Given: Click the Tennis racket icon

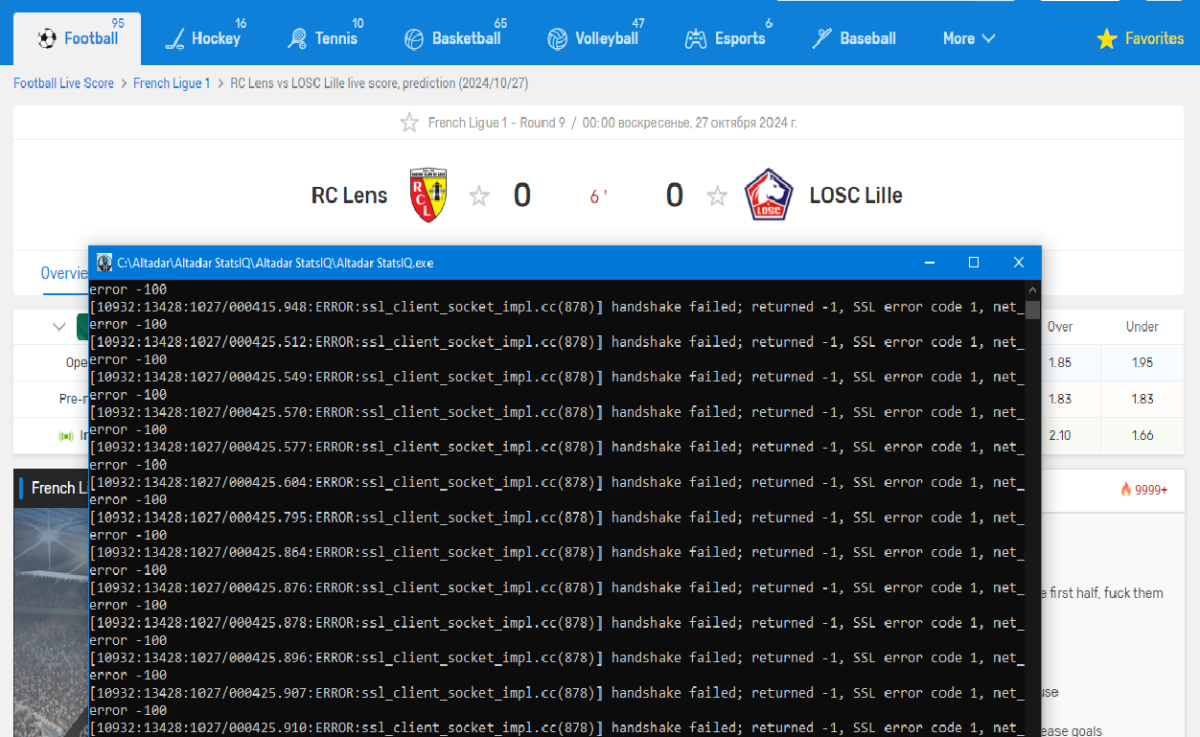Looking at the screenshot, I should coord(297,39).
